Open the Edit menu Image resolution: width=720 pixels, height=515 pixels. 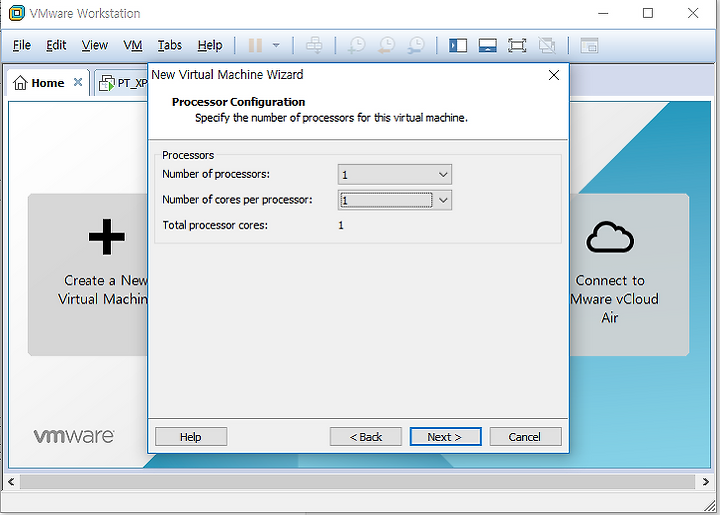(x=56, y=45)
